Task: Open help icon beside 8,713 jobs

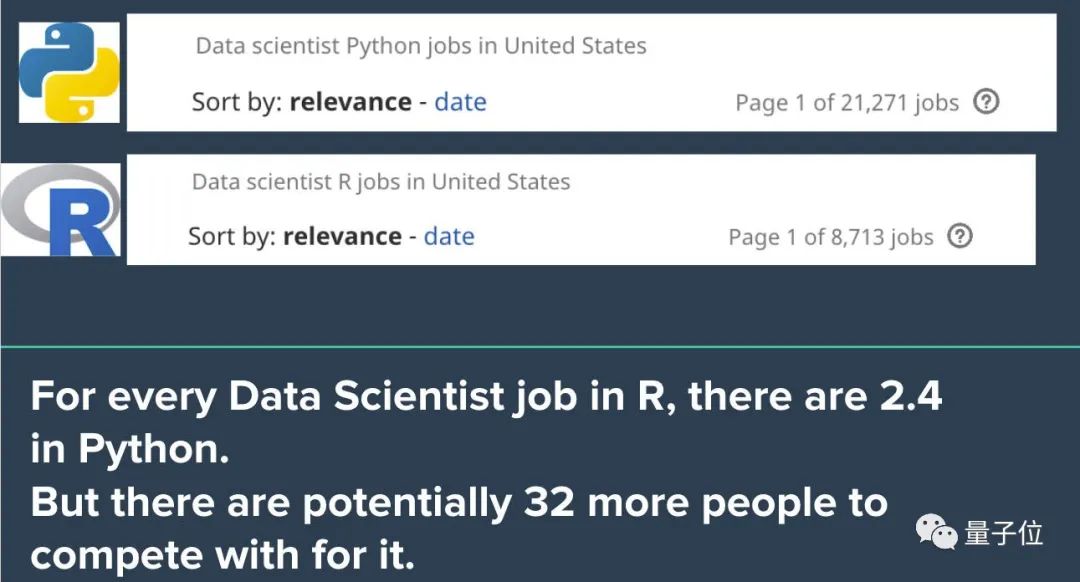Action: (x=960, y=236)
